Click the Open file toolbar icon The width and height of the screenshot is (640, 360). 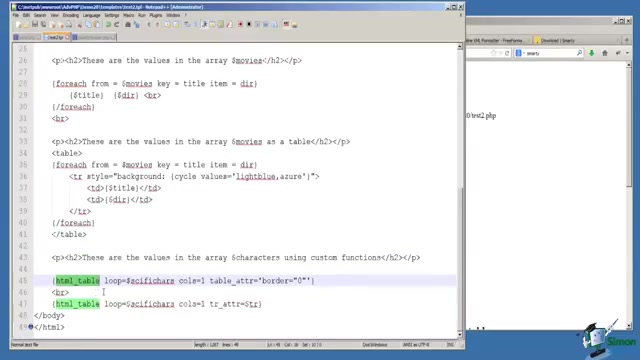26,25
